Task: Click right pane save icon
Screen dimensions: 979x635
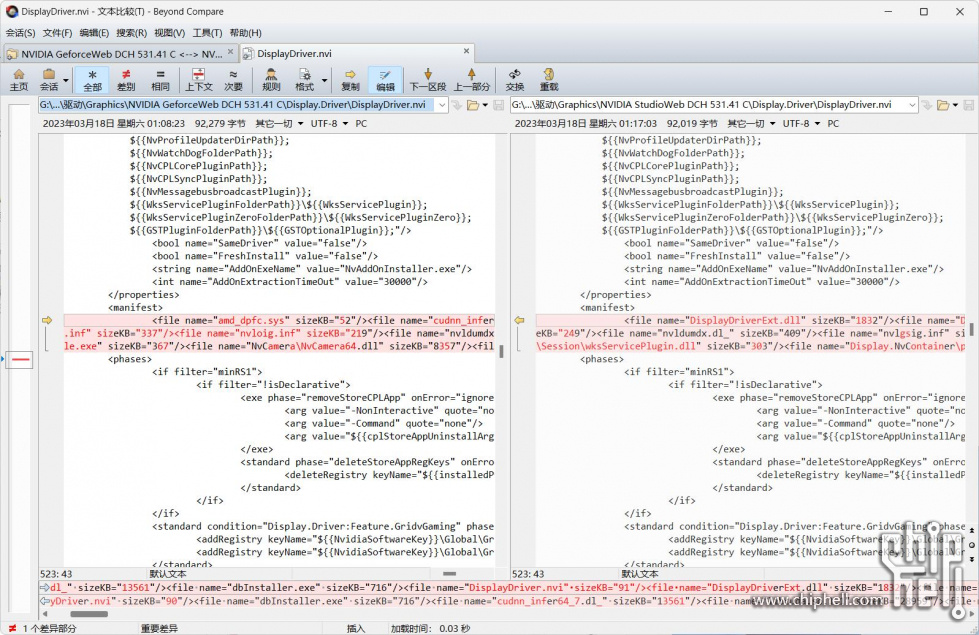Action: click(968, 105)
